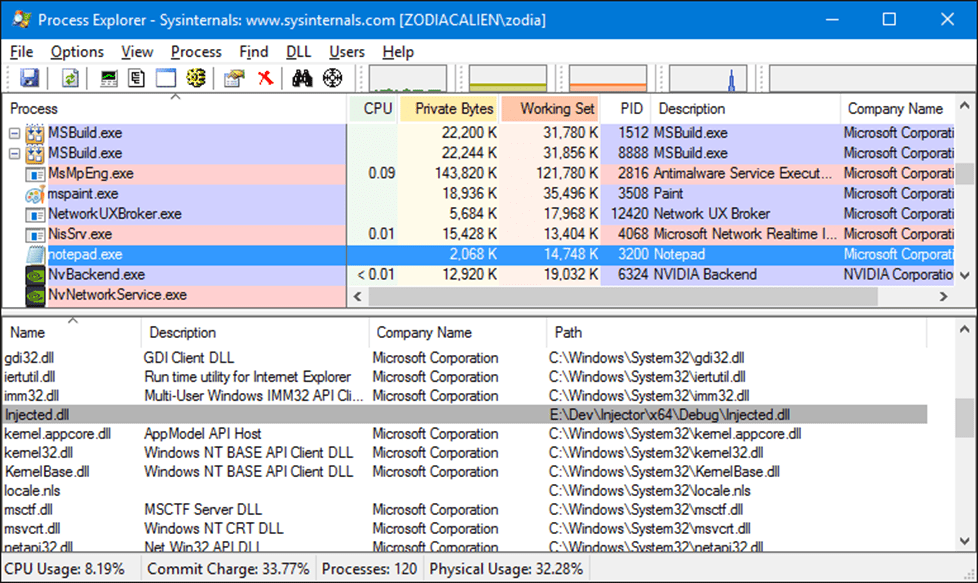
Task: Click the Save floppy disk toolbar icon
Action: pos(29,78)
